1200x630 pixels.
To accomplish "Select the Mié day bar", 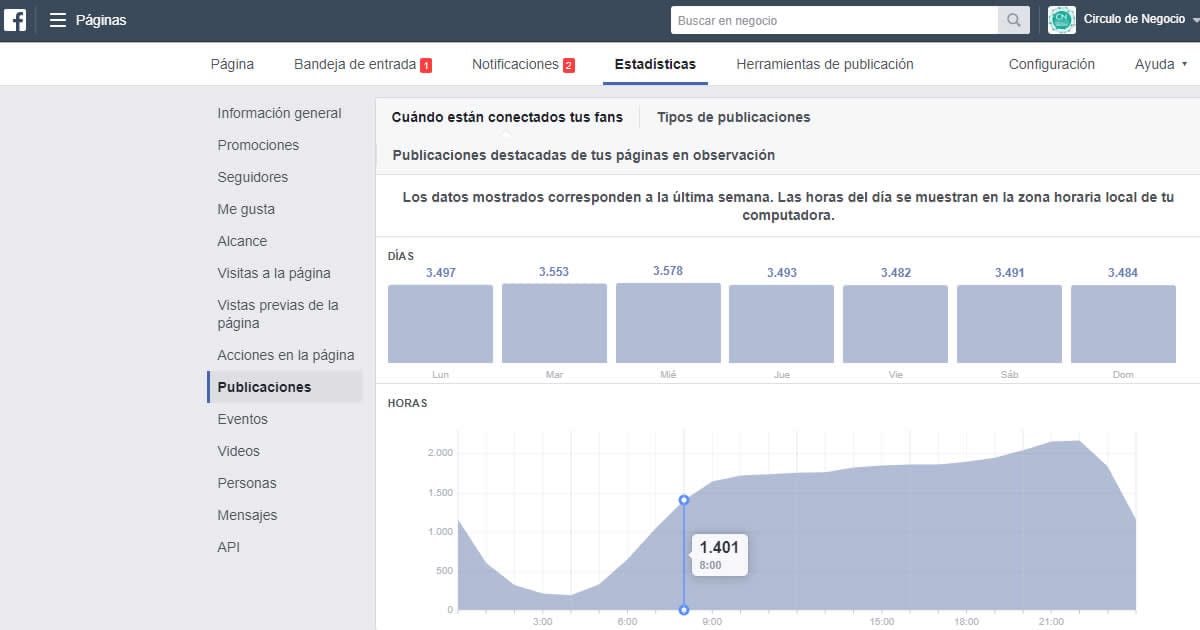I will (668, 323).
